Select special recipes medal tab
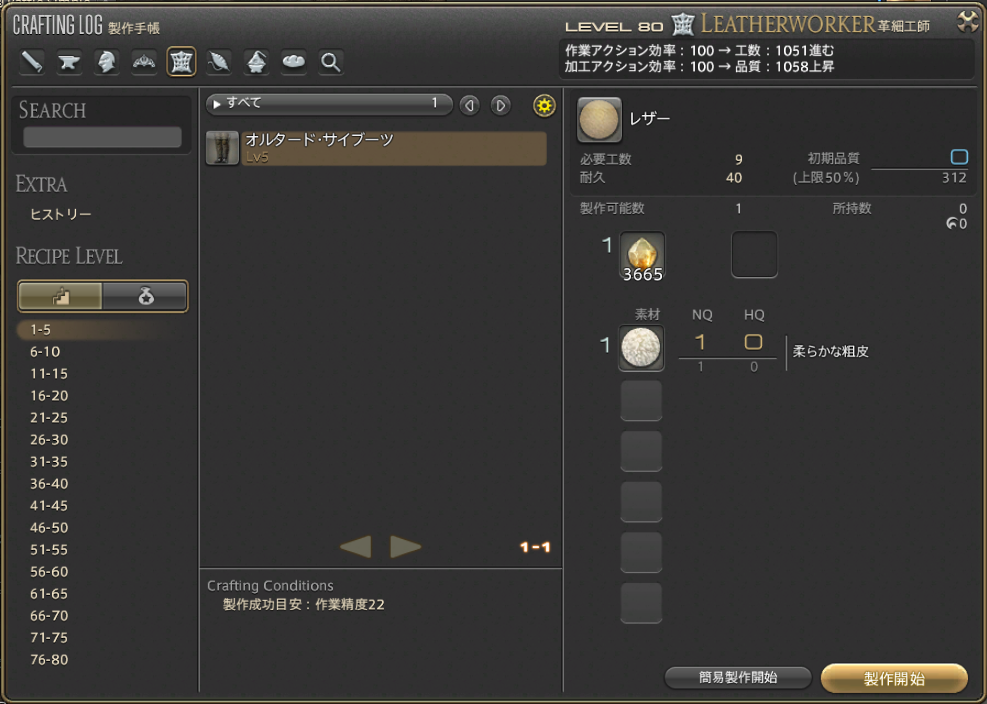Image resolution: width=987 pixels, height=704 pixels. (x=145, y=296)
